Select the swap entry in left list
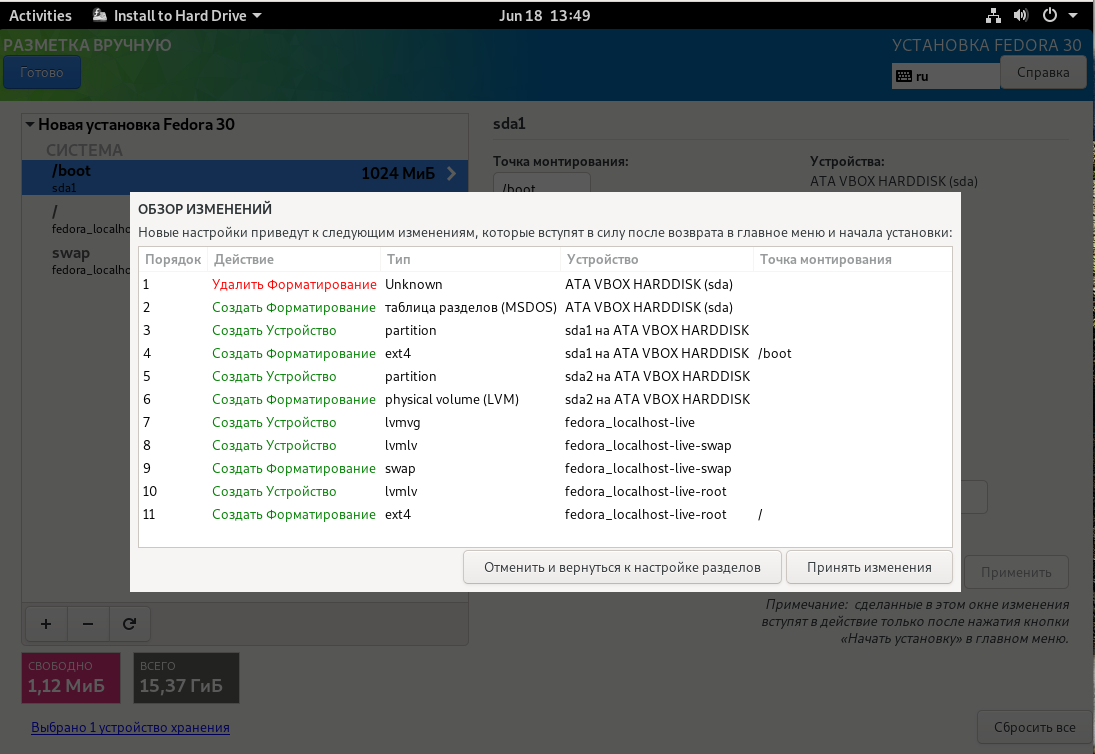Screen dimensions: 1095x754 [x=77, y=260]
